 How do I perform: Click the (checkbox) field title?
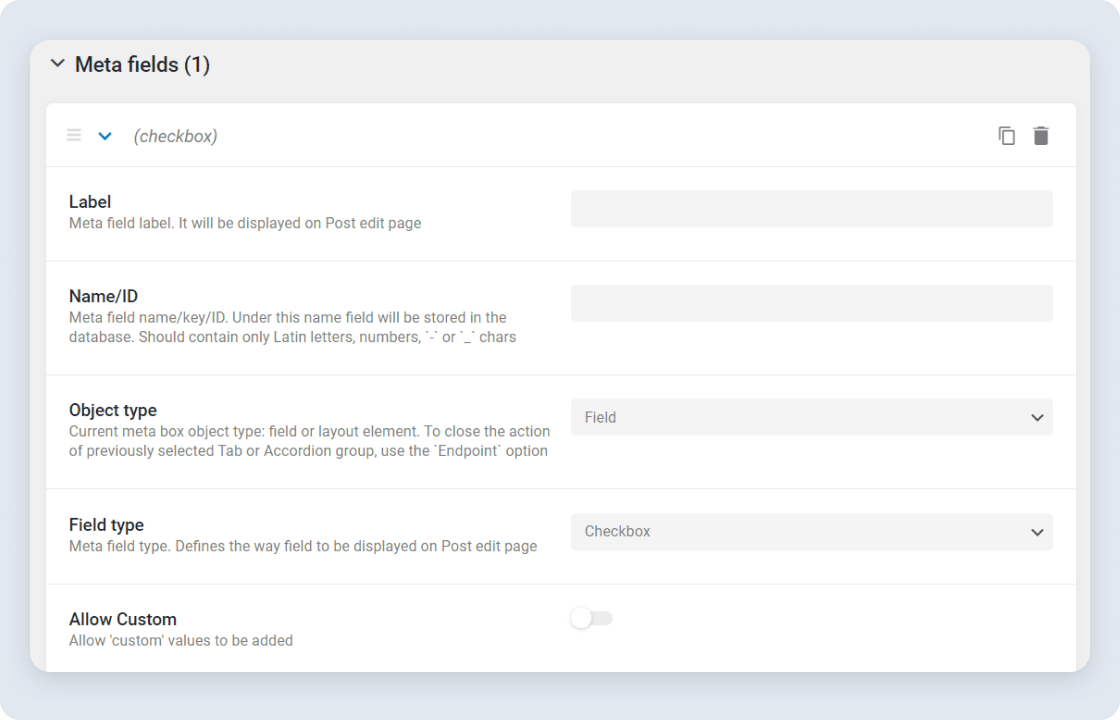click(x=175, y=136)
